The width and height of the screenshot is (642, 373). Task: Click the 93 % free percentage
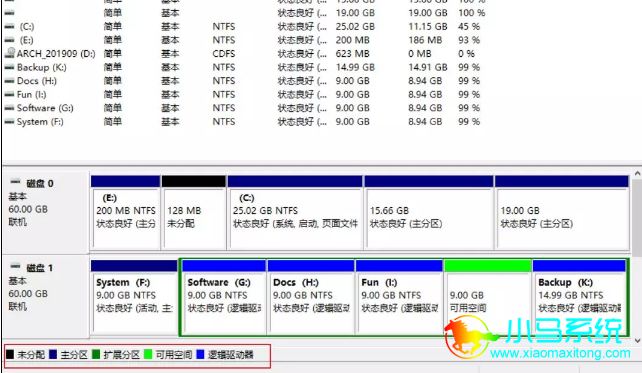pos(469,40)
